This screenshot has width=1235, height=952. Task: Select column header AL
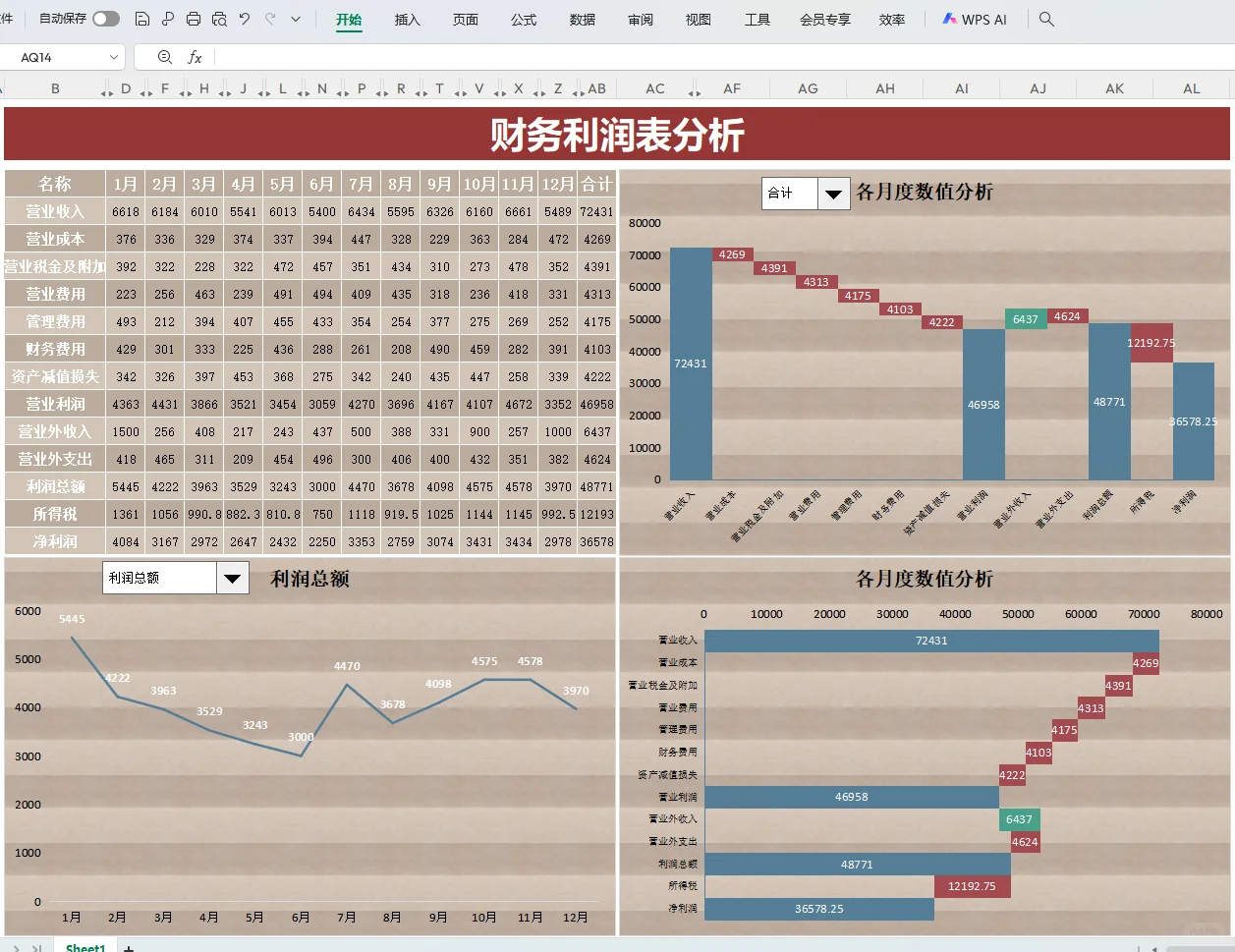point(1191,88)
